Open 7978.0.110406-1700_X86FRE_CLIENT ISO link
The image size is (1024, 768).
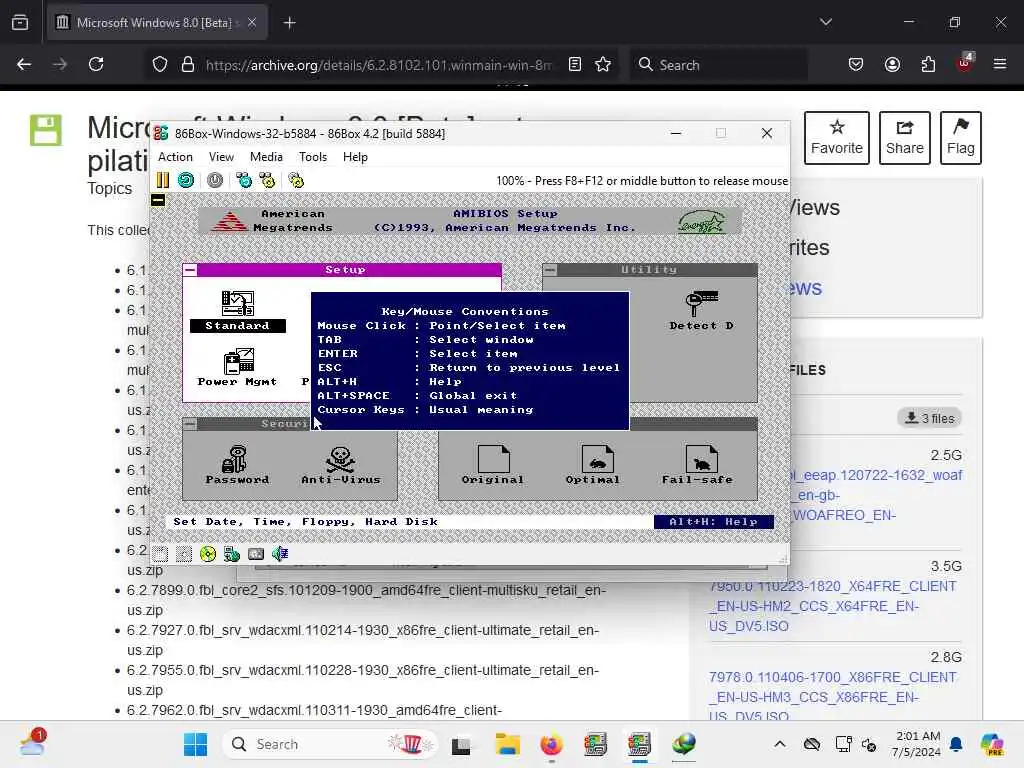click(833, 696)
